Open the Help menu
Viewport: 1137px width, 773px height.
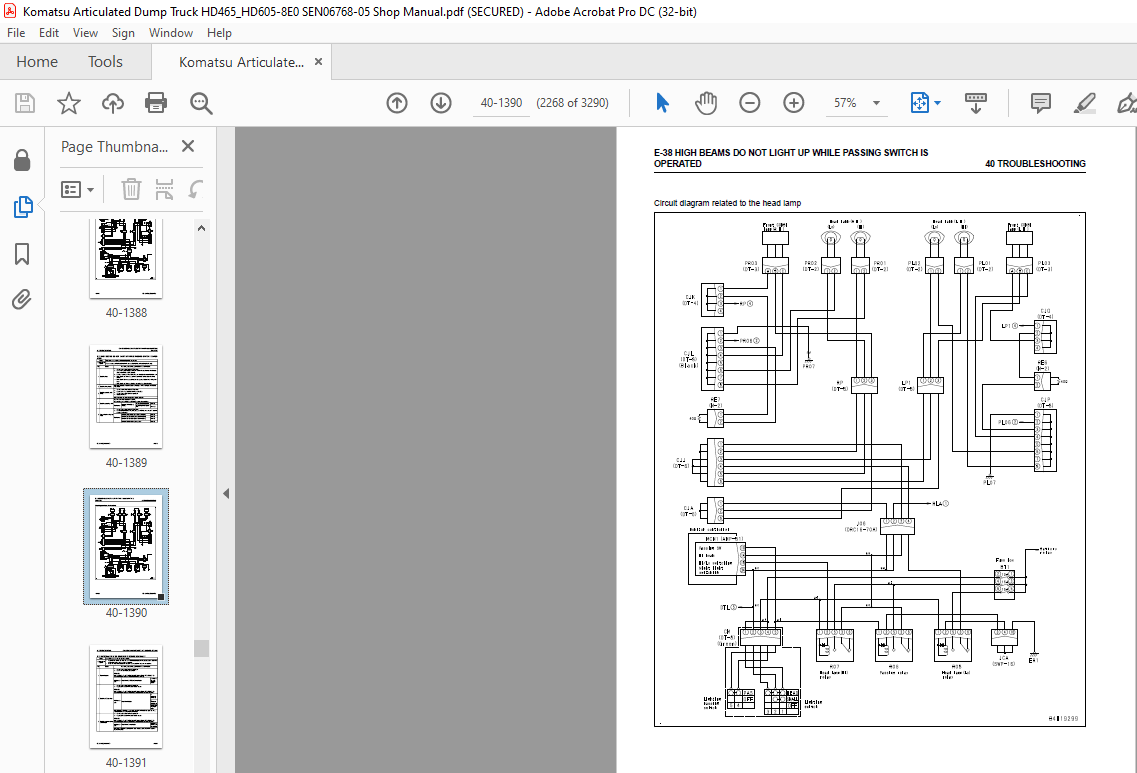219,33
